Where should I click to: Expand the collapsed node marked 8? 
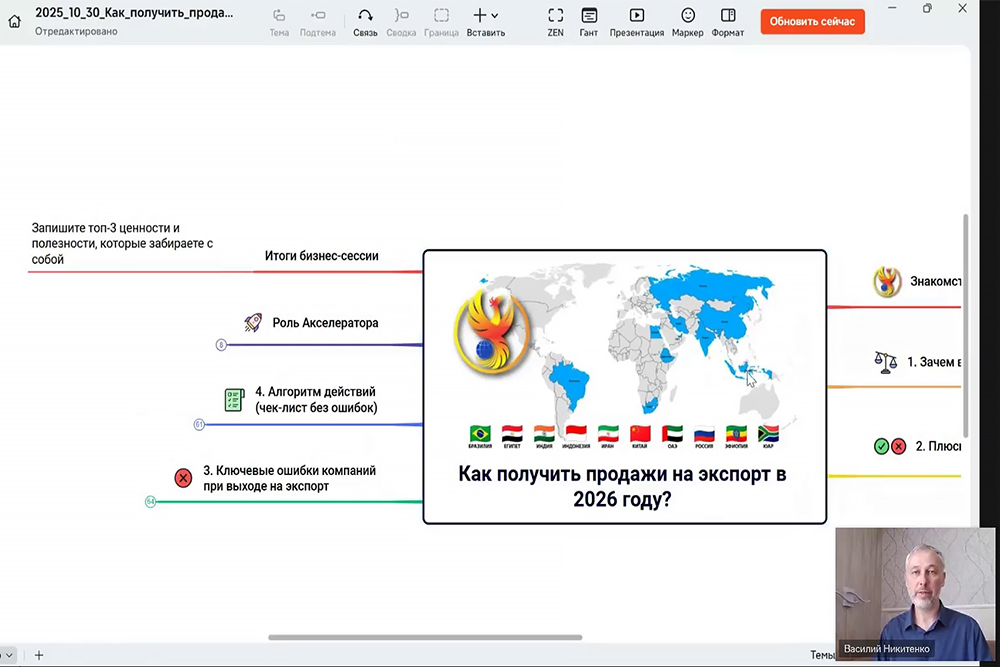pos(221,345)
